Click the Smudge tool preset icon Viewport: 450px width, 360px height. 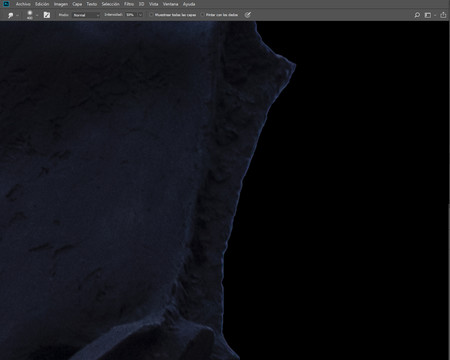(10, 15)
